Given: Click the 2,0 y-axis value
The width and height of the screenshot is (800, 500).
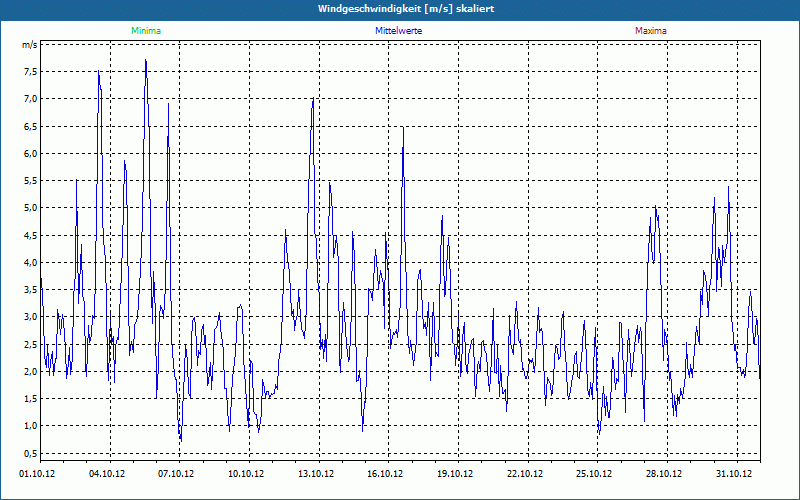Looking at the screenshot, I should pos(31,371).
